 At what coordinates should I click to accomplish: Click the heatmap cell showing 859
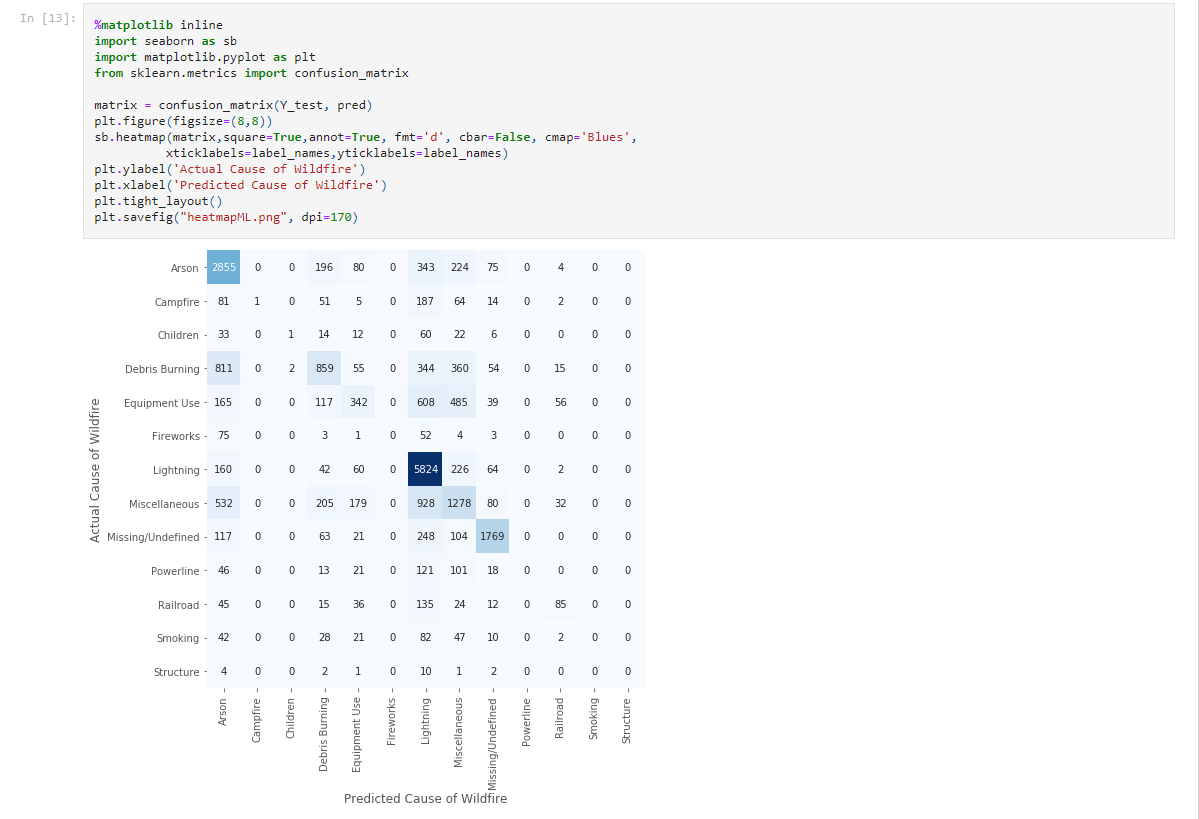(x=324, y=368)
